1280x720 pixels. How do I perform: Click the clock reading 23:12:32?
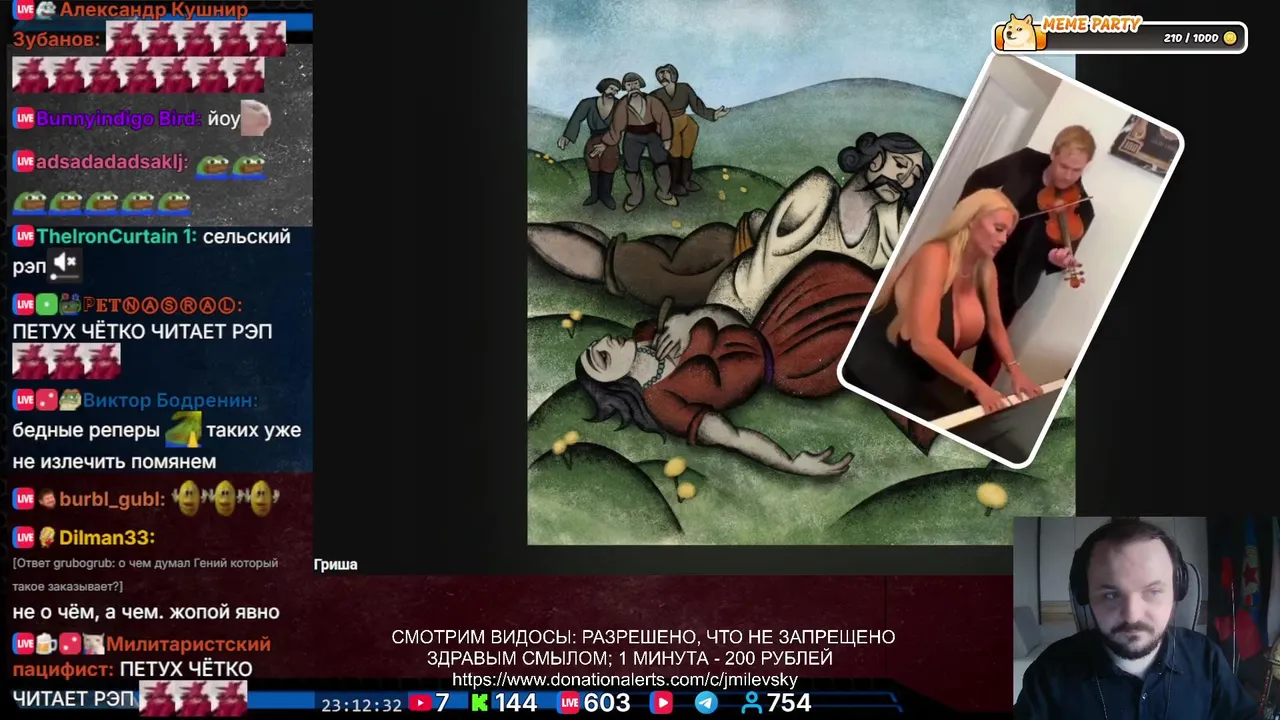coord(361,705)
